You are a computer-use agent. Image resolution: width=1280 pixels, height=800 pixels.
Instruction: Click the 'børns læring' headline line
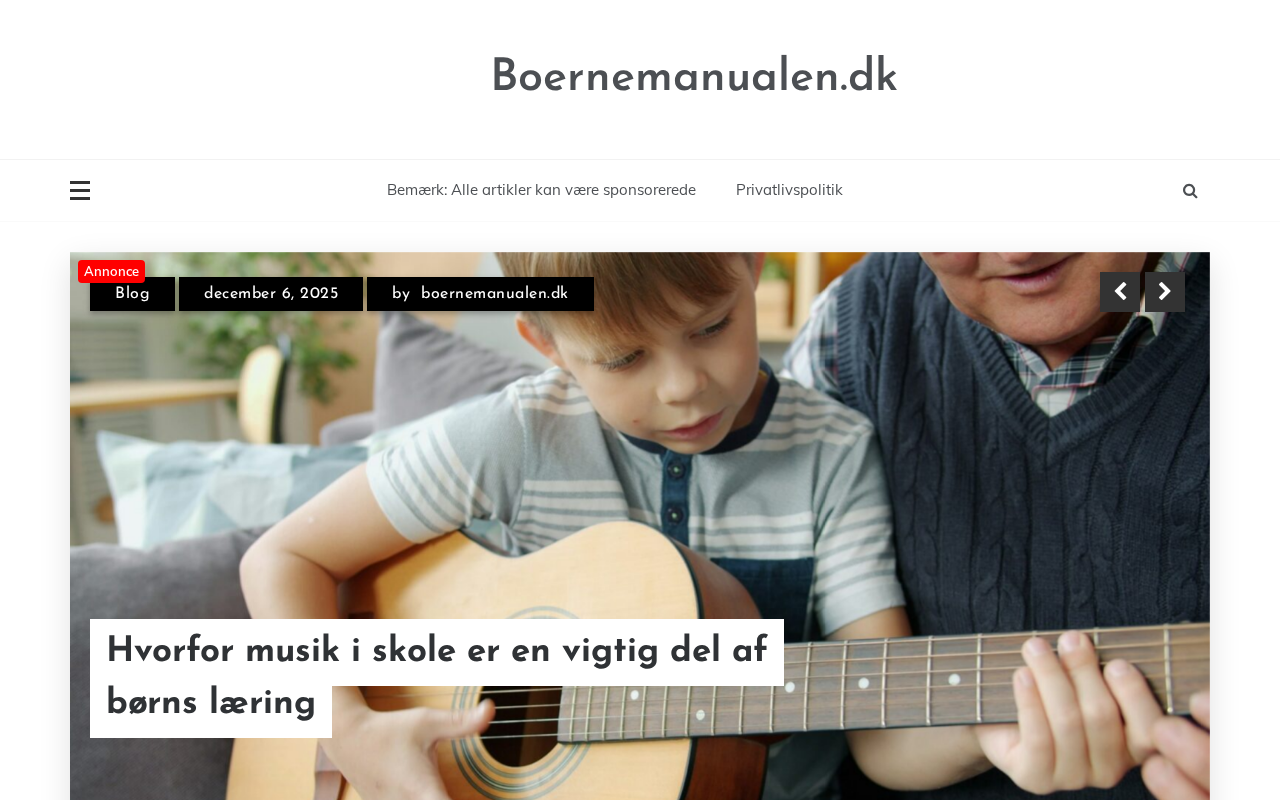point(211,704)
